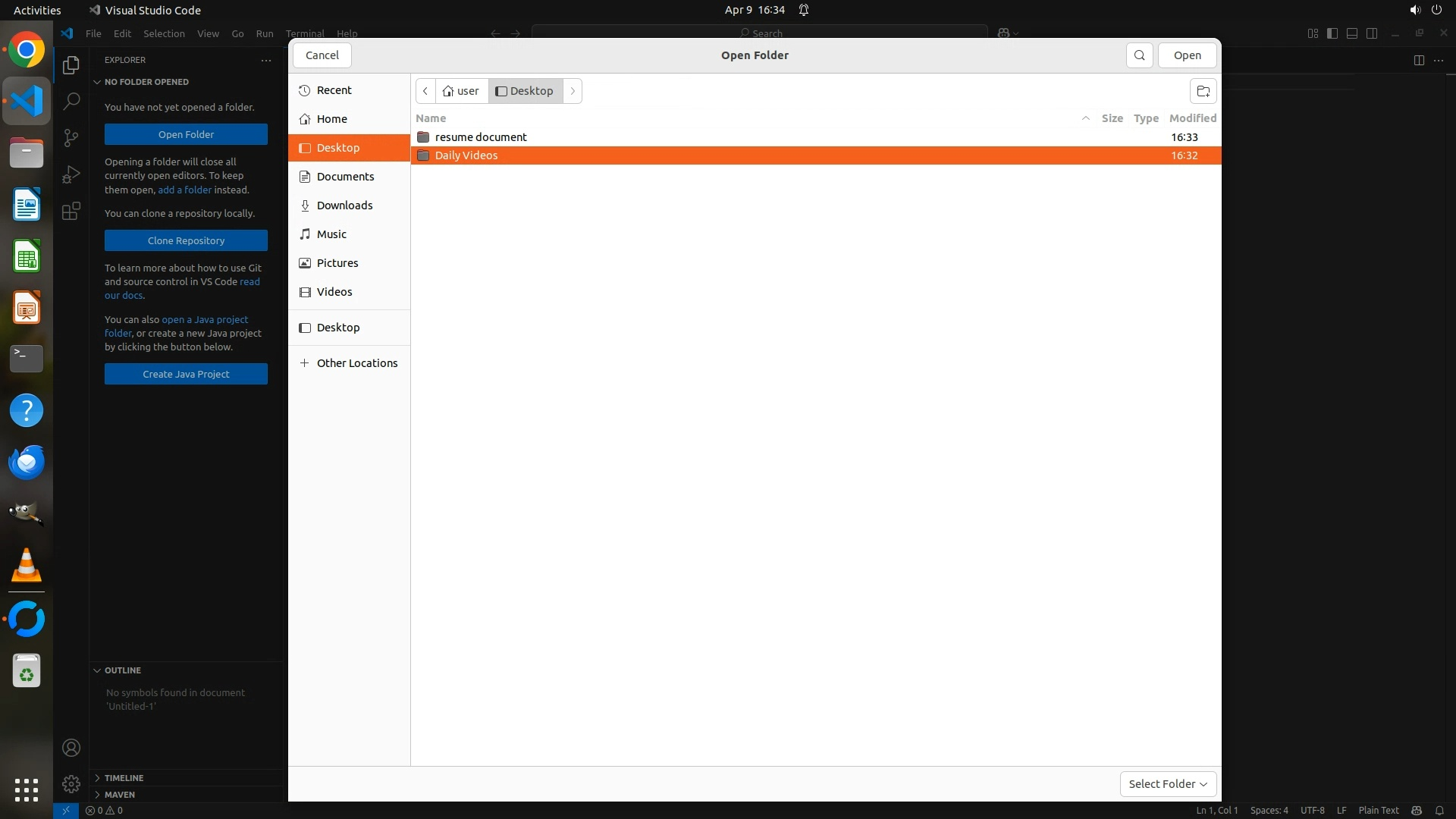Sort files by the Modified column
This screenshot has height=819, width=1456.
pyautogui.click(x=1192, y=118)
